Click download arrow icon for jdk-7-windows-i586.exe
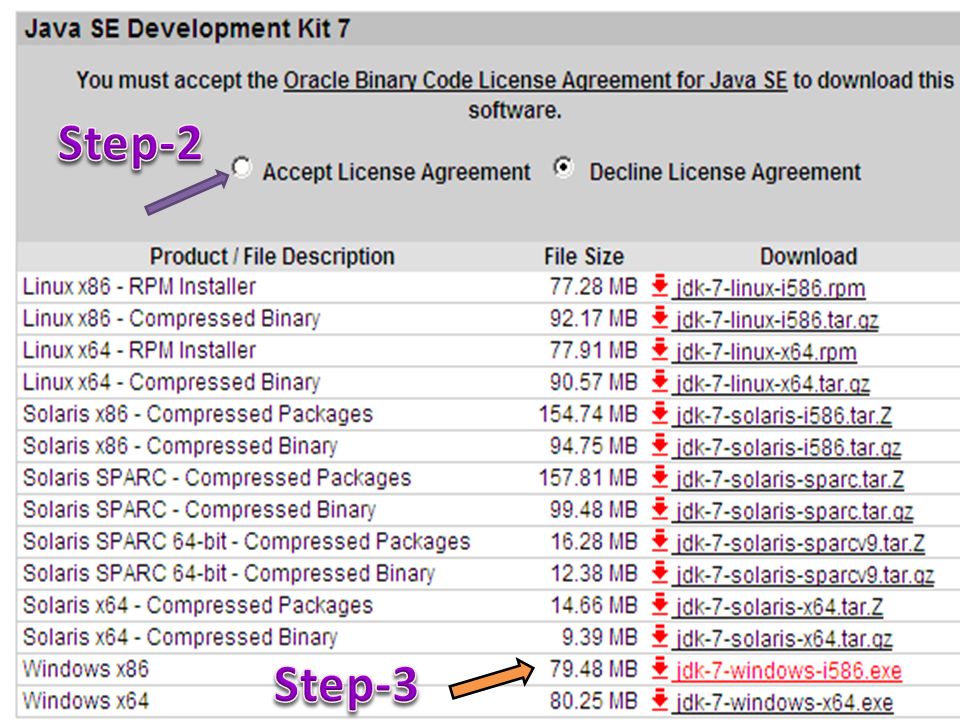Screen dimensions: 960x720 [659, 668]
